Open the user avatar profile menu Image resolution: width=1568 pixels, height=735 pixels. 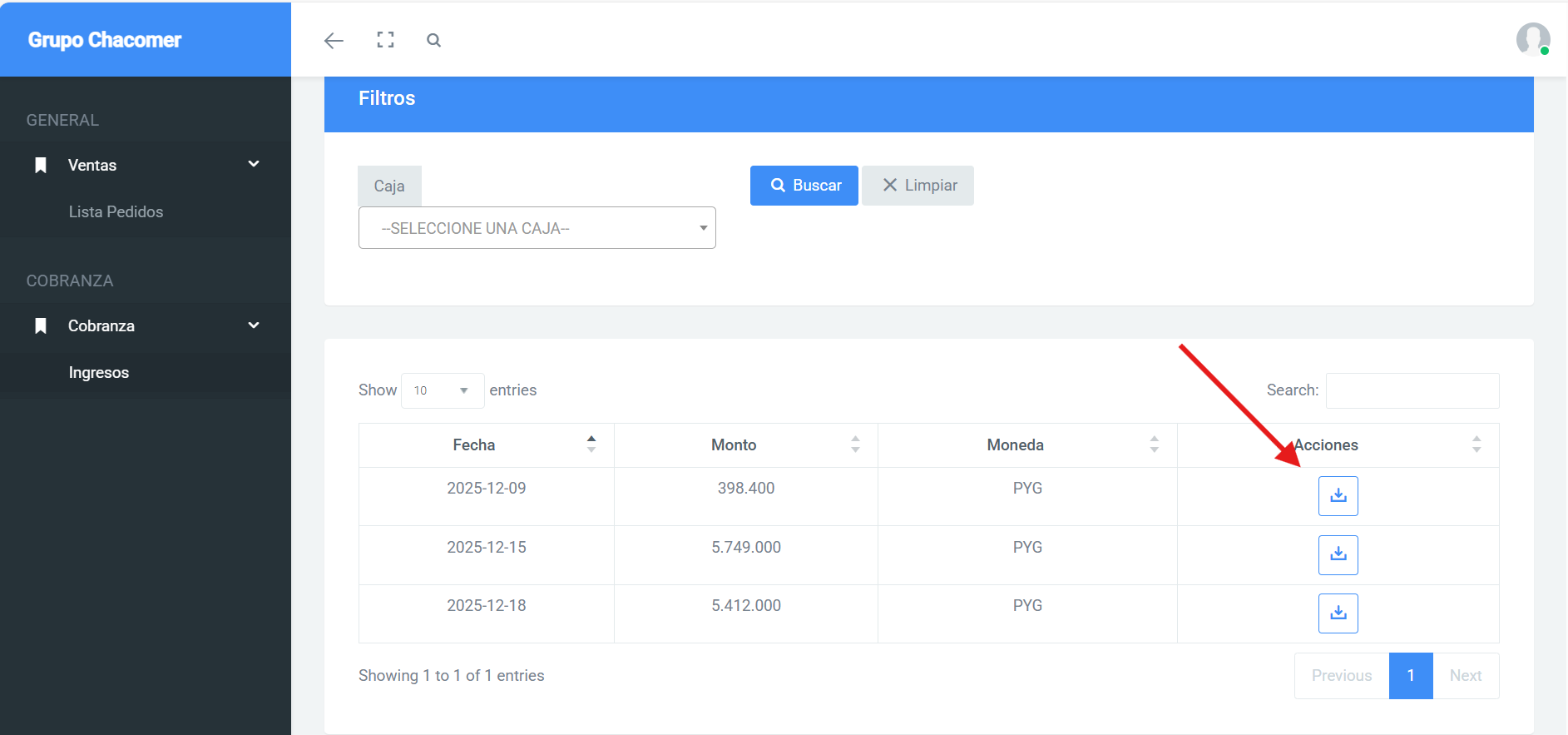pyautogui.click(x=1532, y=39)
